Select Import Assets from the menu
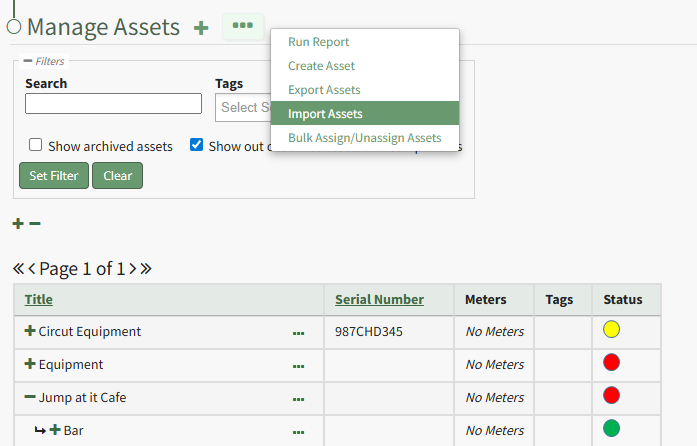697x446 pixels. click(x=325, y=114)
